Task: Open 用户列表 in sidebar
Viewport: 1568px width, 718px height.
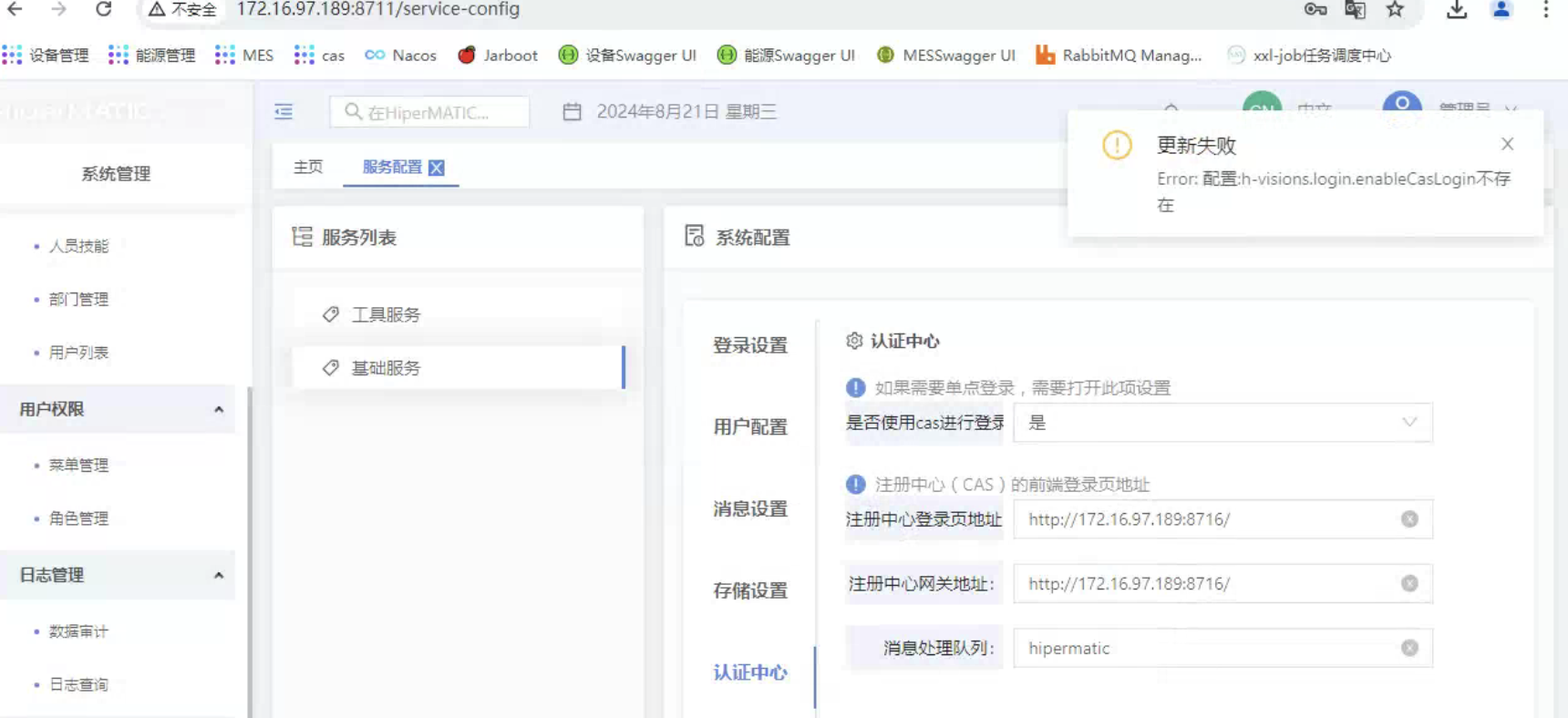Action: tap(78, 353)
